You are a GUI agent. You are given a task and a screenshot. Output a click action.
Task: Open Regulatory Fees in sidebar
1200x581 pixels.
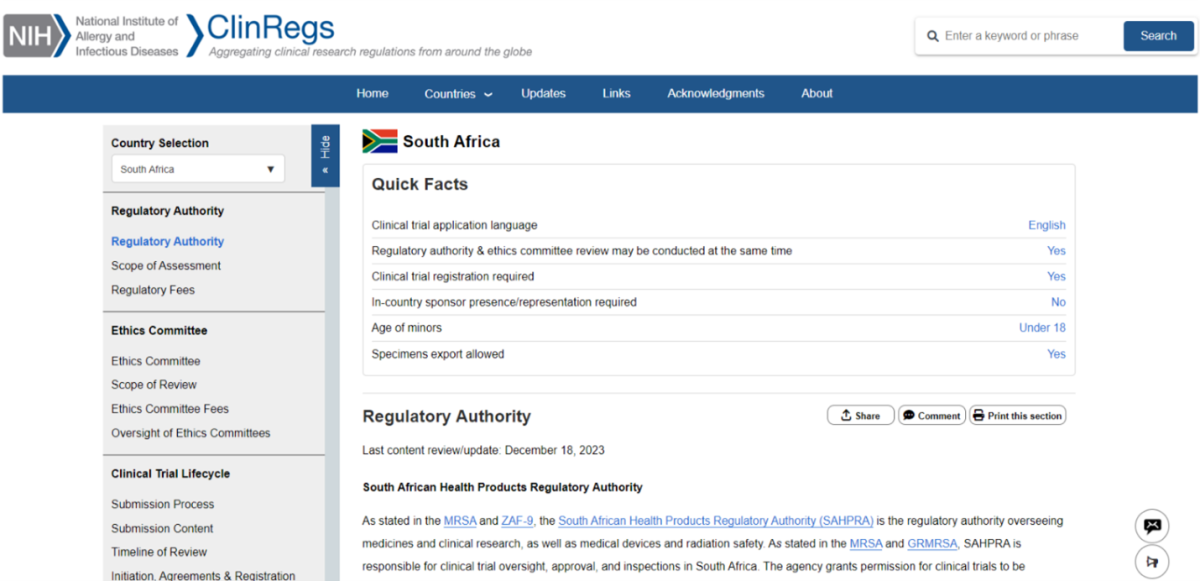[153, 290]
